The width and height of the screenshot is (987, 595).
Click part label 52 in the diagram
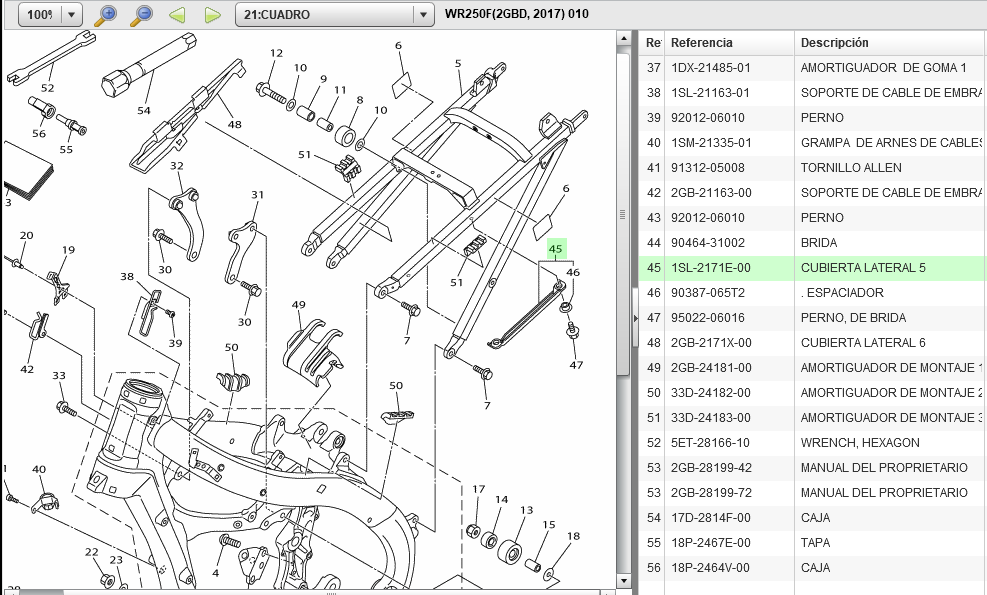click(47, 88)
